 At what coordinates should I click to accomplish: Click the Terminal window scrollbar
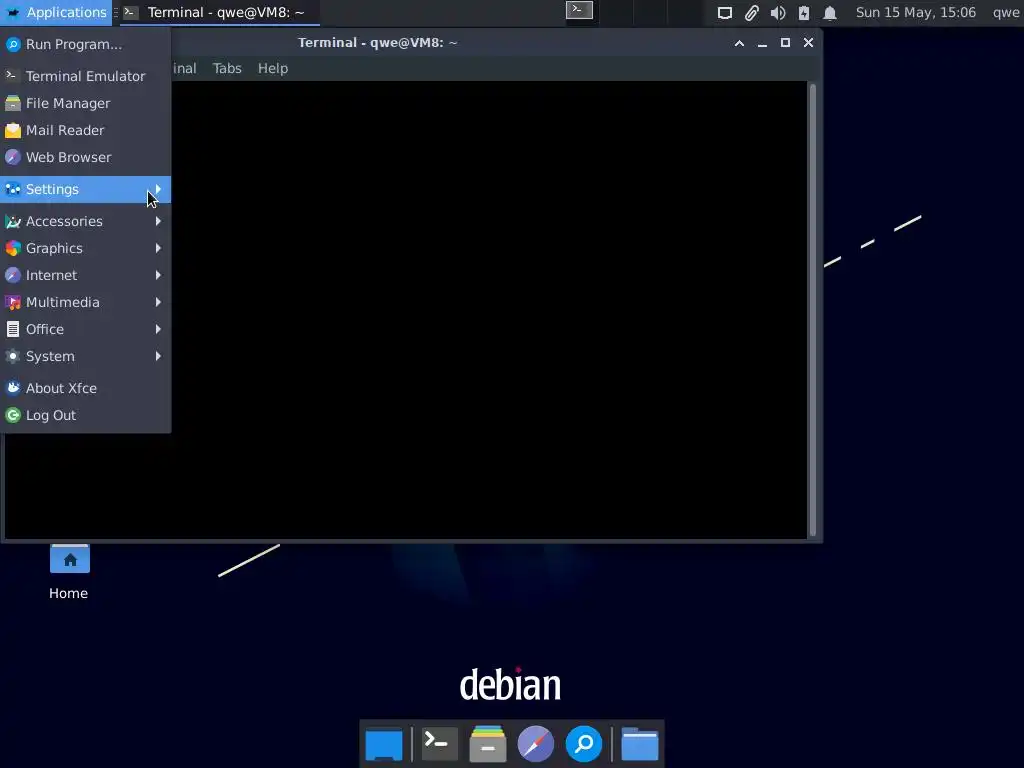pyautogui.click(x=812, y=310)
